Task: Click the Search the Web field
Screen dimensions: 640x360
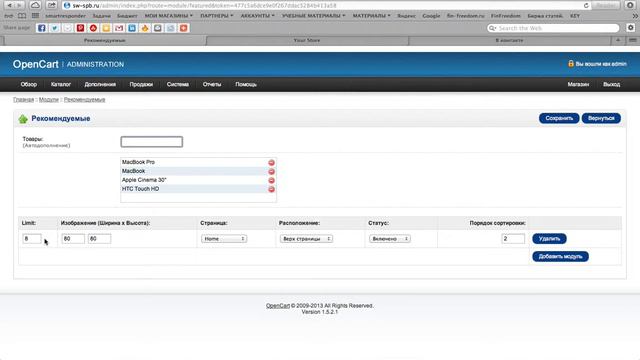Action: [553, 28]
